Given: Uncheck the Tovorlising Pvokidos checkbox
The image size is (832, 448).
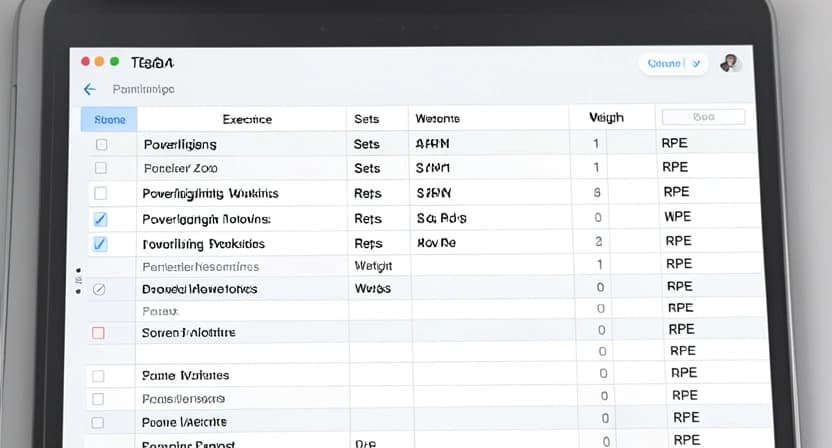Looking at the screenshot, I should click(x=100, y=244).
